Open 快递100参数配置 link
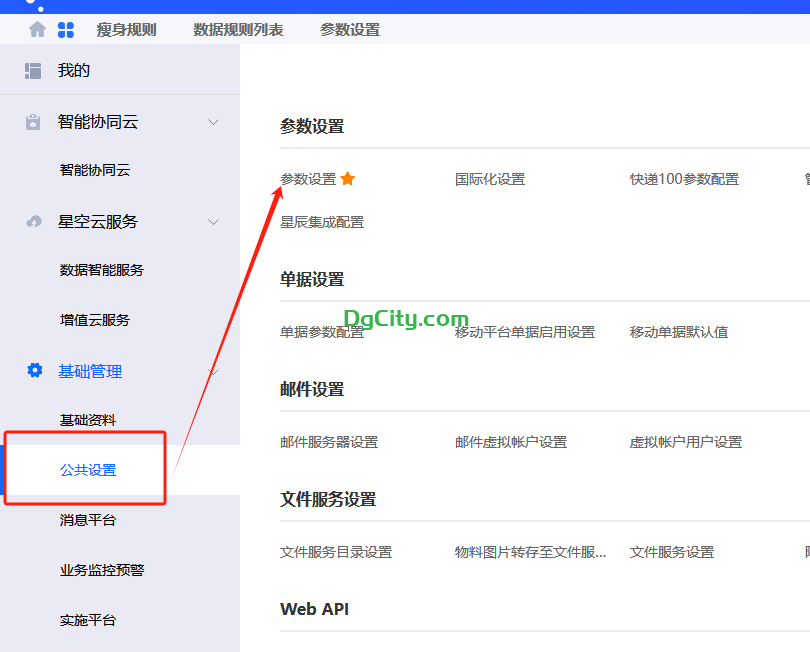This screenshot has width=810, height=652. [x=684, y=179]
